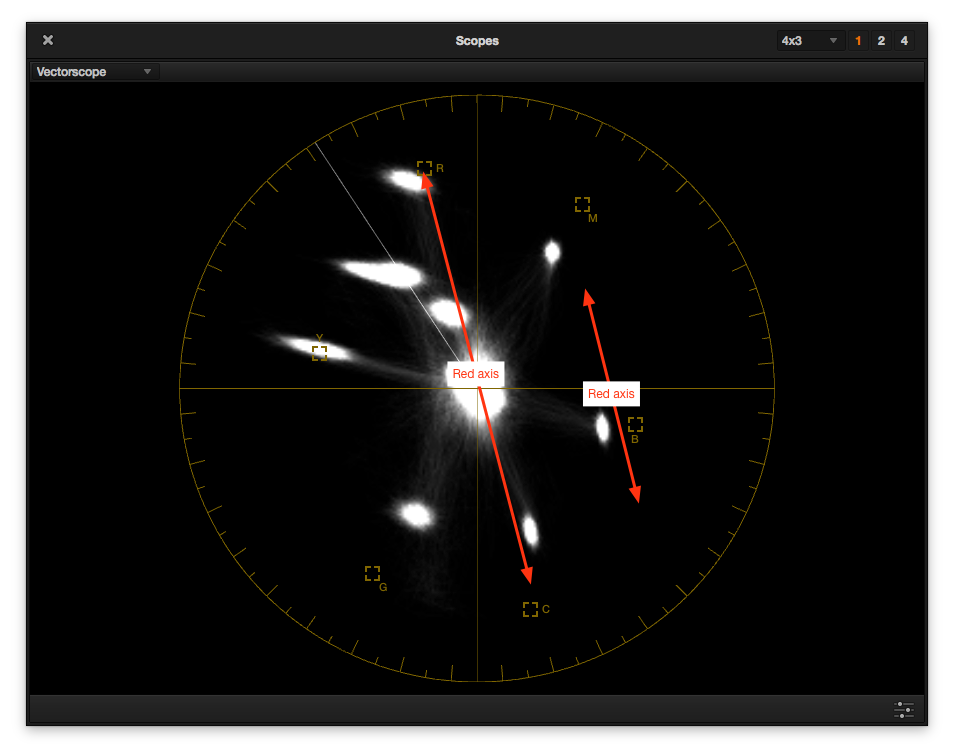Image resolution: width=954 pixels, height=756 pixels.
Task: Enable the two-scope layout (2)
Action: (881, 41)
